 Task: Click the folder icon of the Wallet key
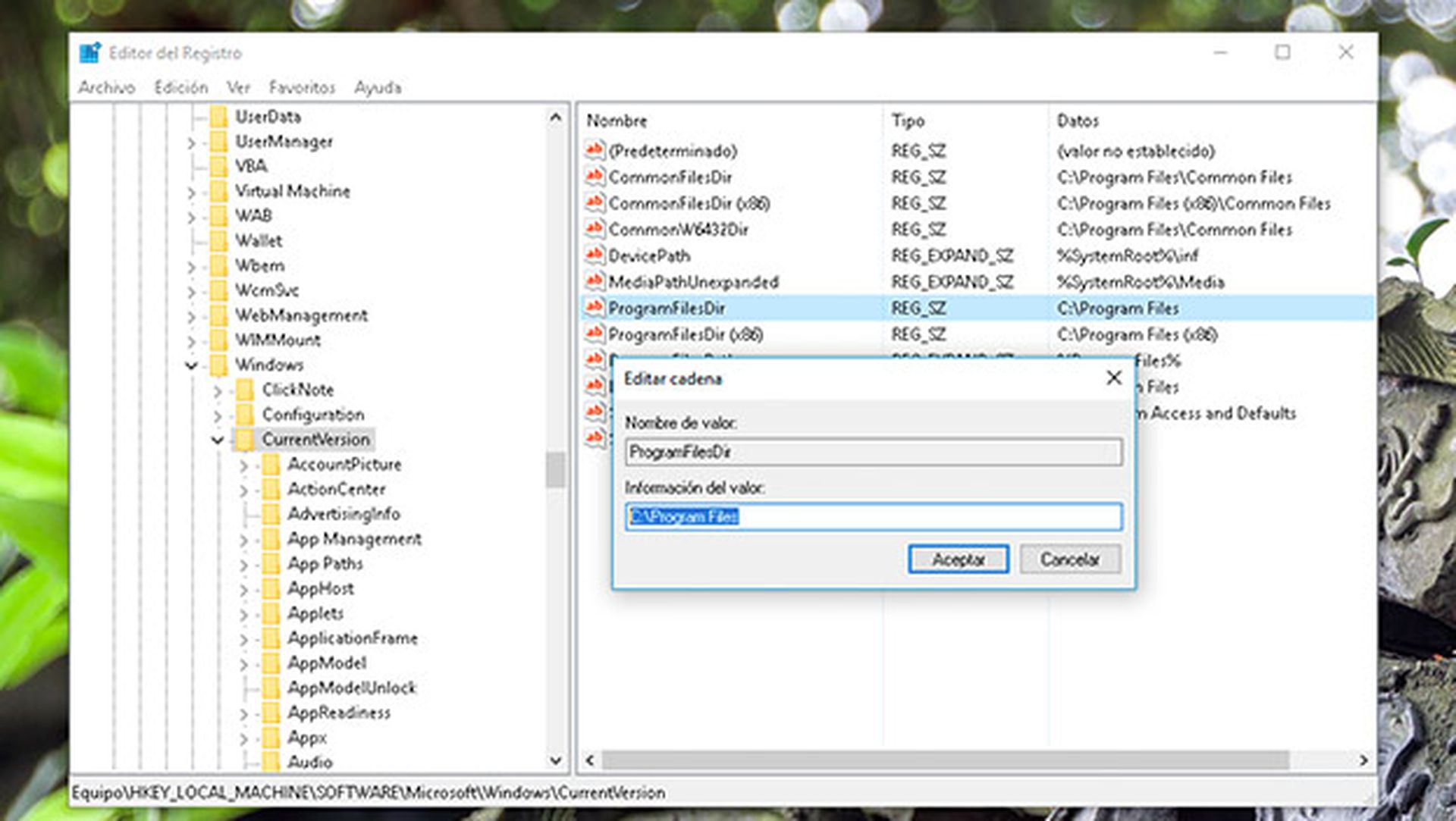219,241
